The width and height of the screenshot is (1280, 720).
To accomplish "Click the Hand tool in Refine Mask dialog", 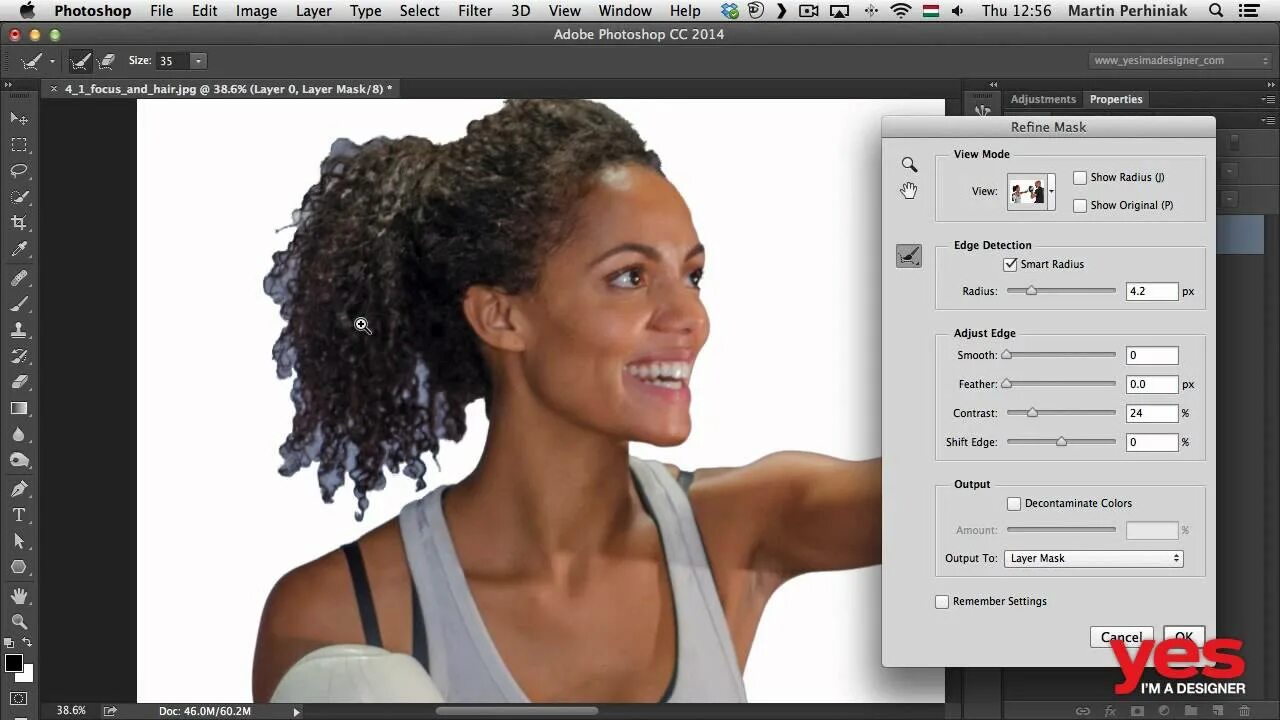I will coord(909,190).
